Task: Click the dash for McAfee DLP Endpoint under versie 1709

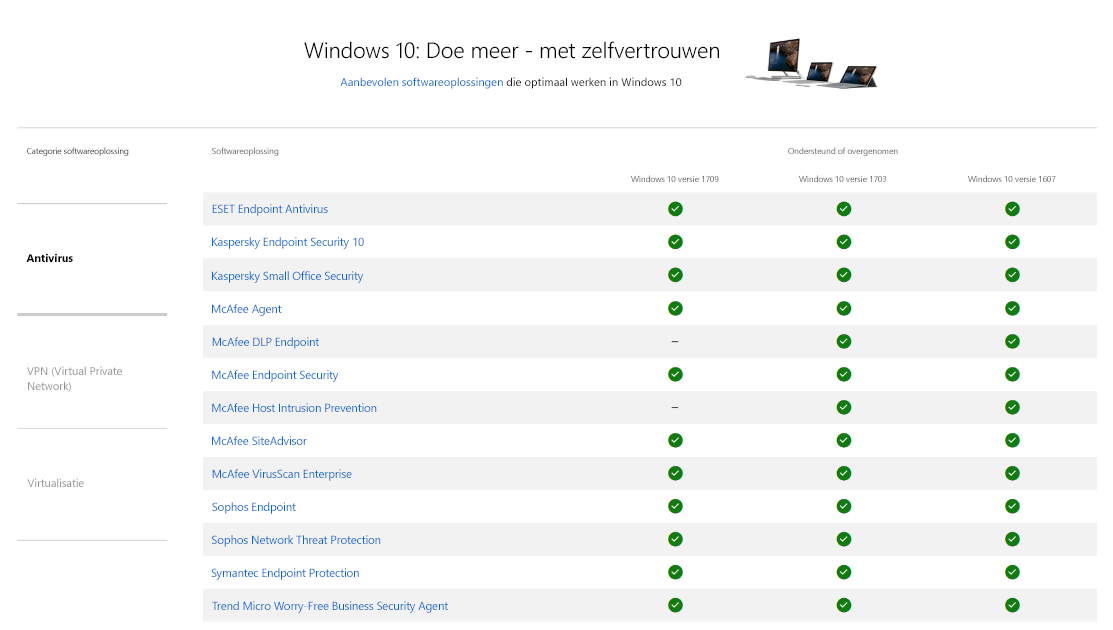Action: pyautogui.click(x=675, y=341)
